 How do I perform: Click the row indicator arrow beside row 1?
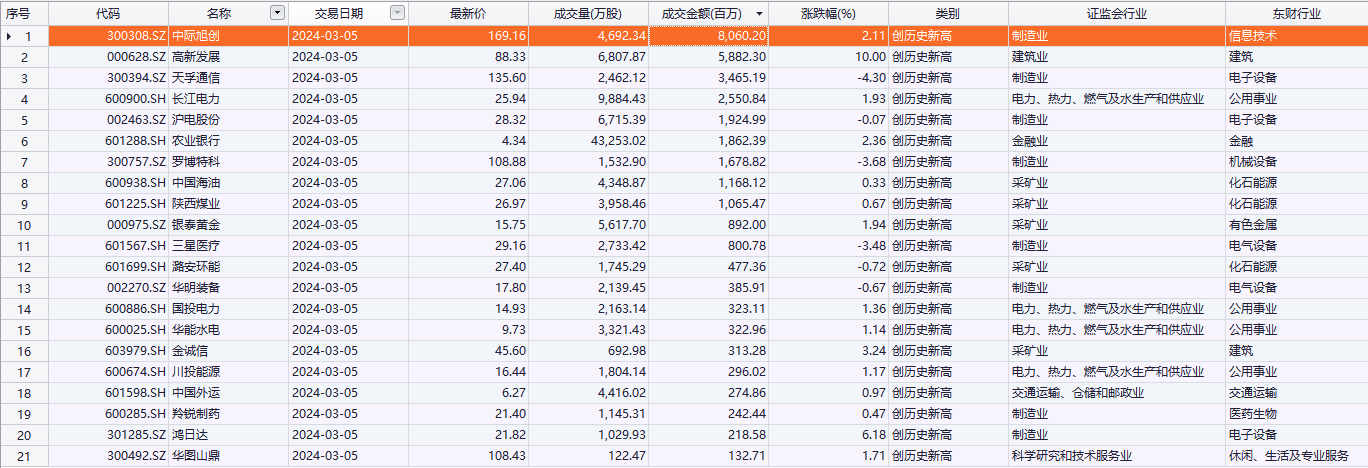click(10, 36)
